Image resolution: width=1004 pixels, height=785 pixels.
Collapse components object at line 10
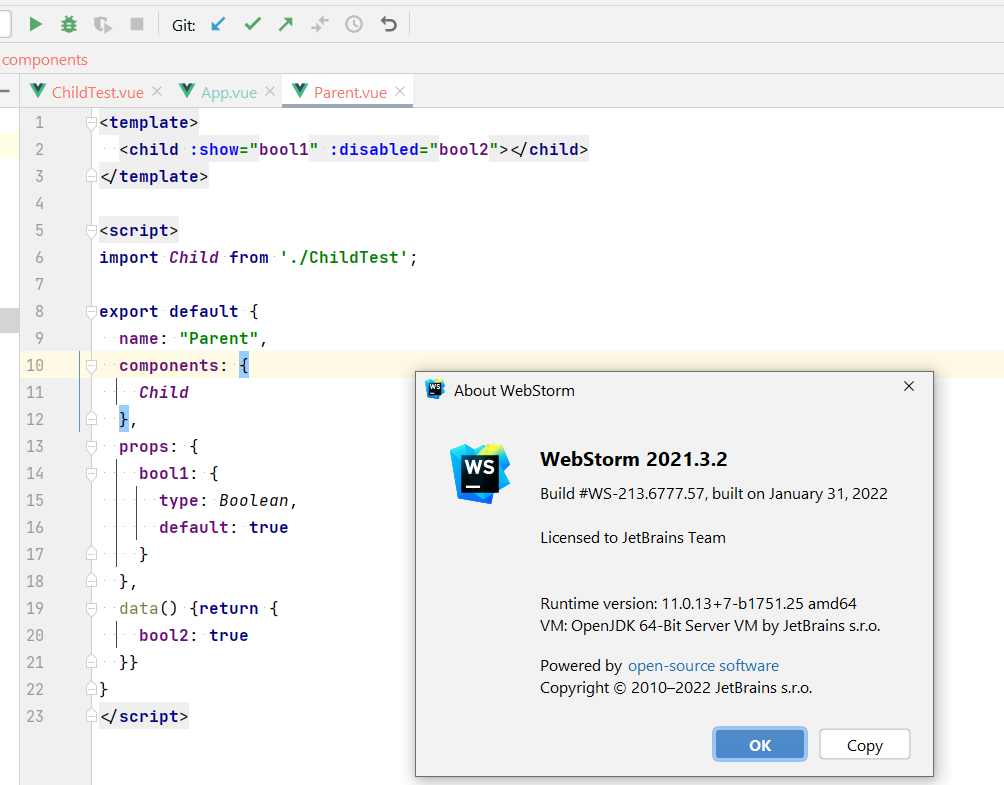[x=91, y=366]
